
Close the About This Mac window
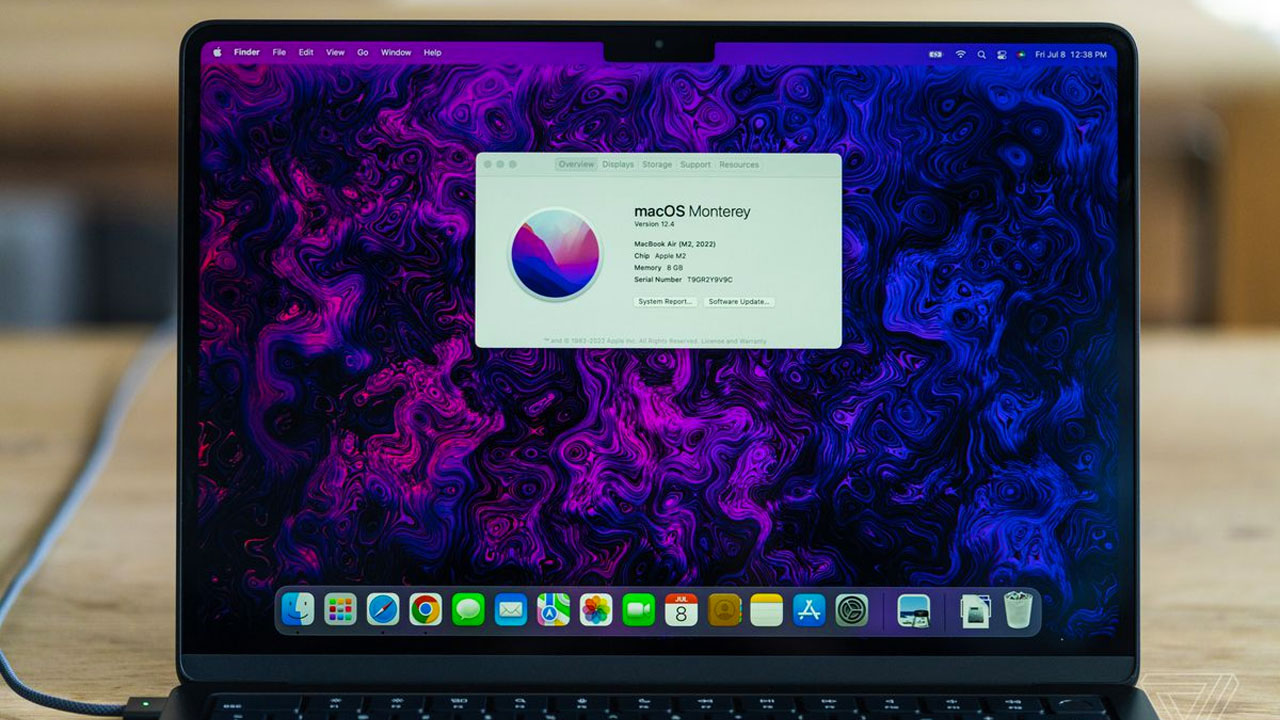coord(489,164)
